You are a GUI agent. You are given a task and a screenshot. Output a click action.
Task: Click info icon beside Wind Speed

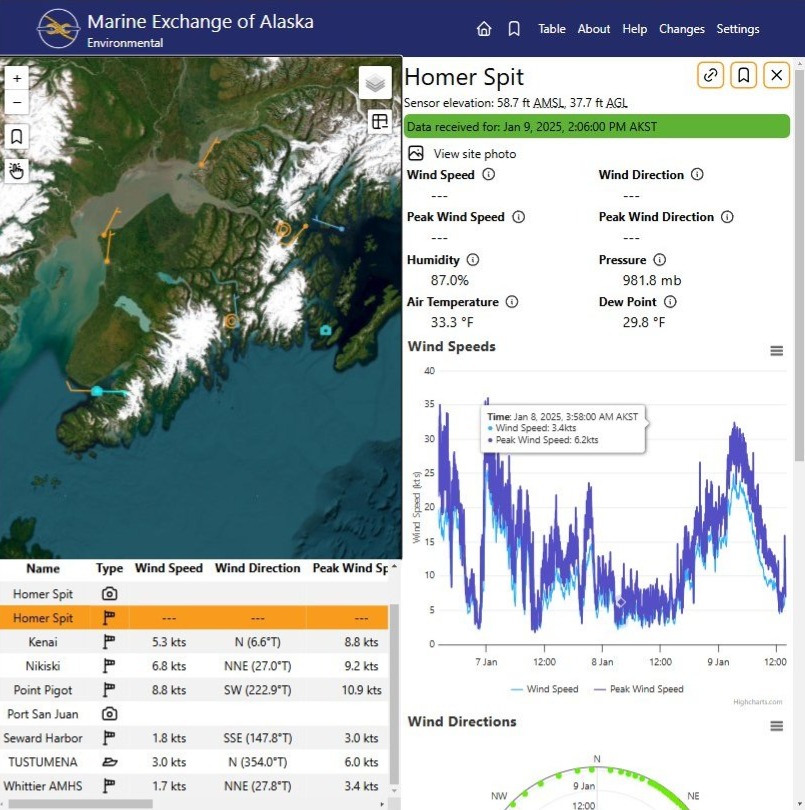[488, 174]
